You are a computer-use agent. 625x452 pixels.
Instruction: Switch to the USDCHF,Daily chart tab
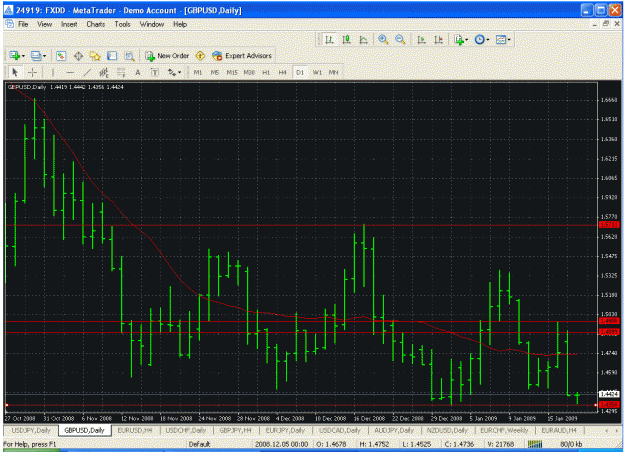point(186,430)
